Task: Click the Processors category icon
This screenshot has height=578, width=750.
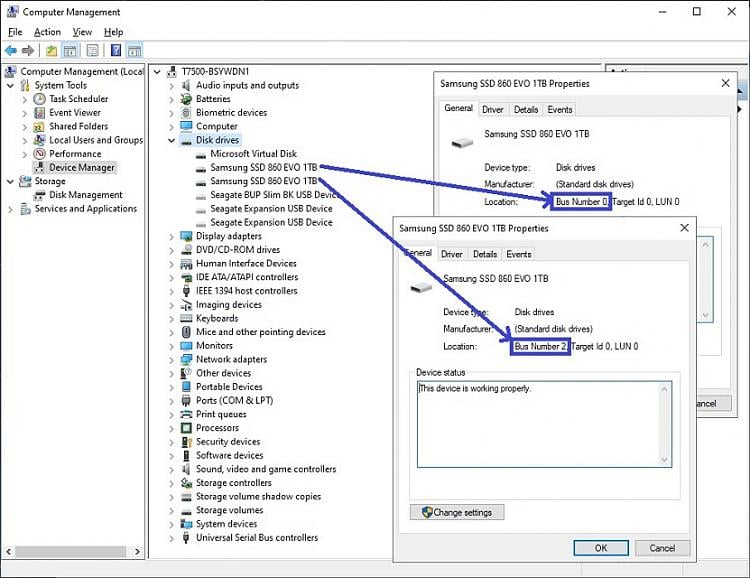Action: pos(186,428)
